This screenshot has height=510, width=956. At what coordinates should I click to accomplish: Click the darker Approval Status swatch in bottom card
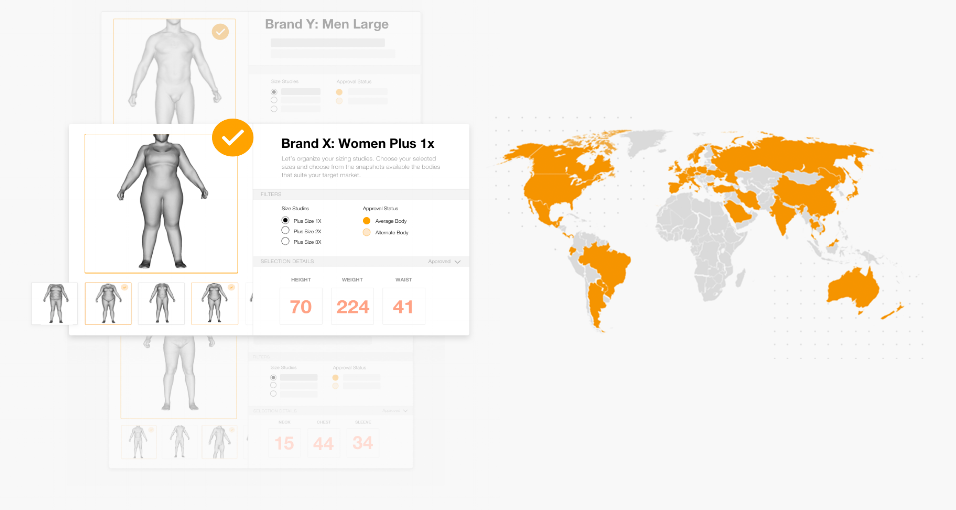click(335, 378)
